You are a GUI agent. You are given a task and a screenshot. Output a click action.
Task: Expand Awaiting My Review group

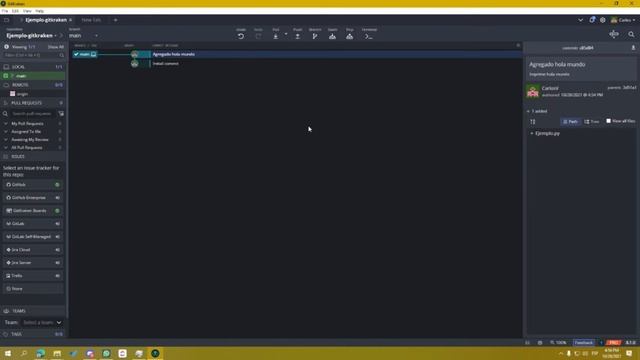[33, 140]
